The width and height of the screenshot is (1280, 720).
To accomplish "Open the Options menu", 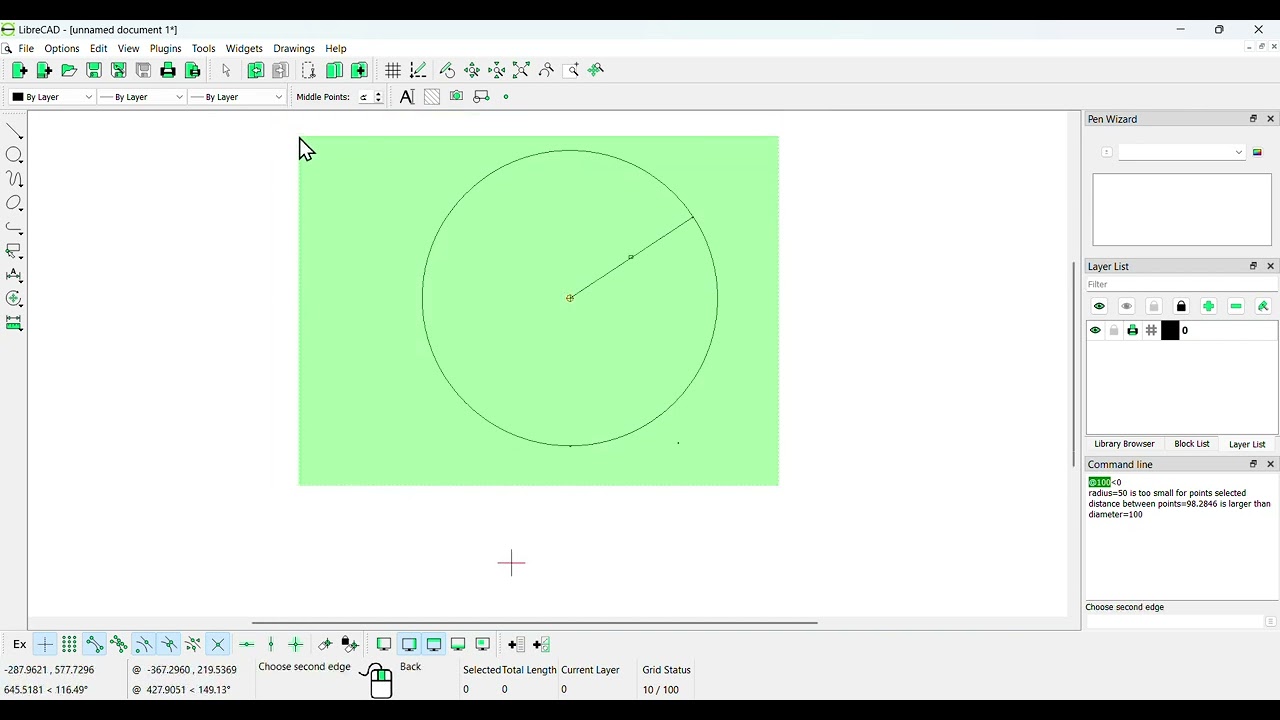I will point(61,48).
